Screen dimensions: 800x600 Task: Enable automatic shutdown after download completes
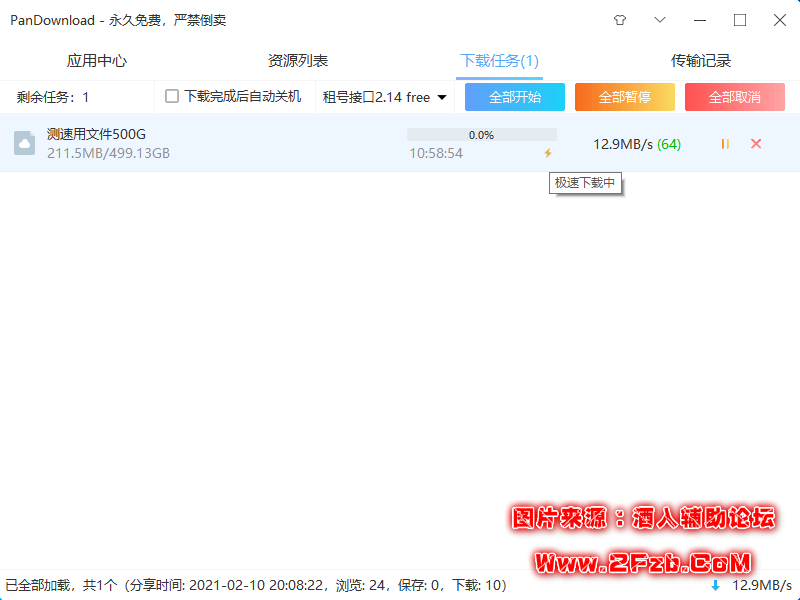171,97
